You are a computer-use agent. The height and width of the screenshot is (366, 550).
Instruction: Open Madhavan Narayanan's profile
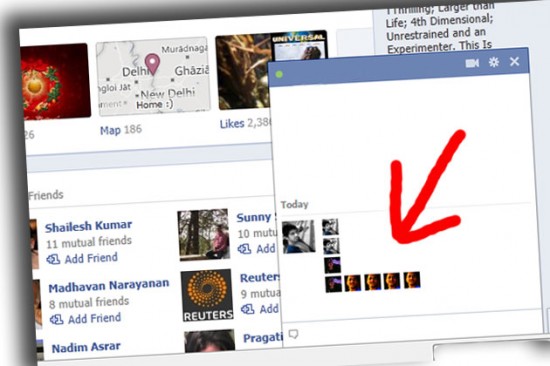tap(109, 286)
